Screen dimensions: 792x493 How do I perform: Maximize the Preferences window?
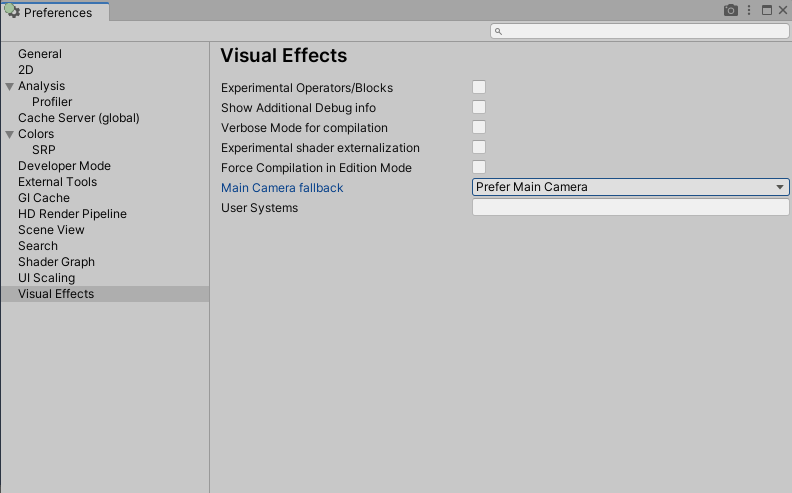pos(767,11)
